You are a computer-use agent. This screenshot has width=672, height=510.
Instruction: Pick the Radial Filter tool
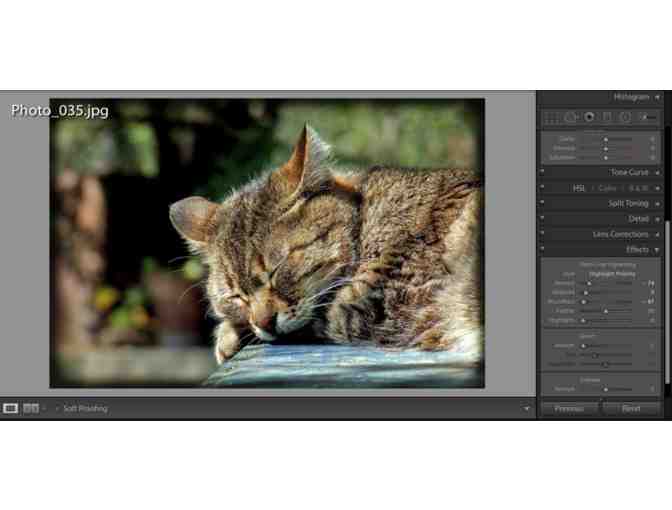point(625,117)
